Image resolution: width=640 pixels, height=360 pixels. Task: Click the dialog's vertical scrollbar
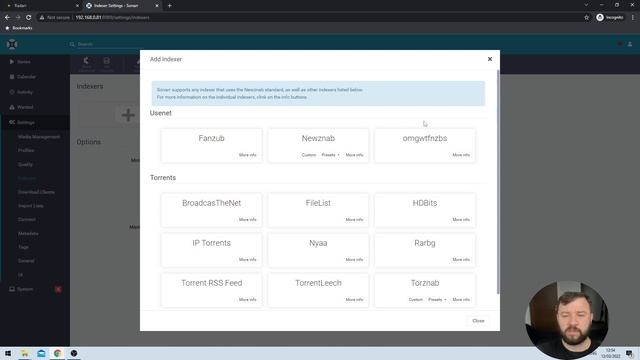[x=498, y=182]
